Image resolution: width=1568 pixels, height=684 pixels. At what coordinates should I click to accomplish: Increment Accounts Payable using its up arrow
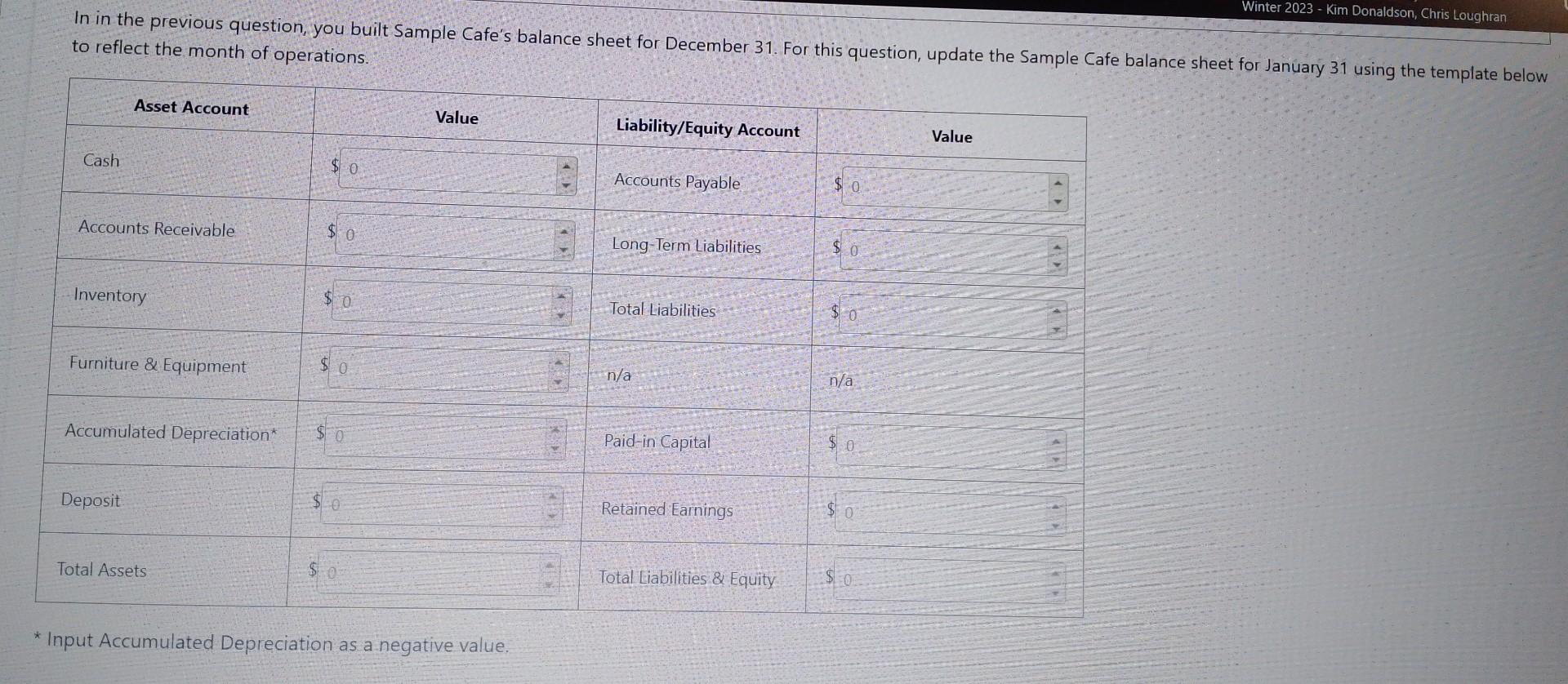pyautogui.click(x=1059, y=182)
